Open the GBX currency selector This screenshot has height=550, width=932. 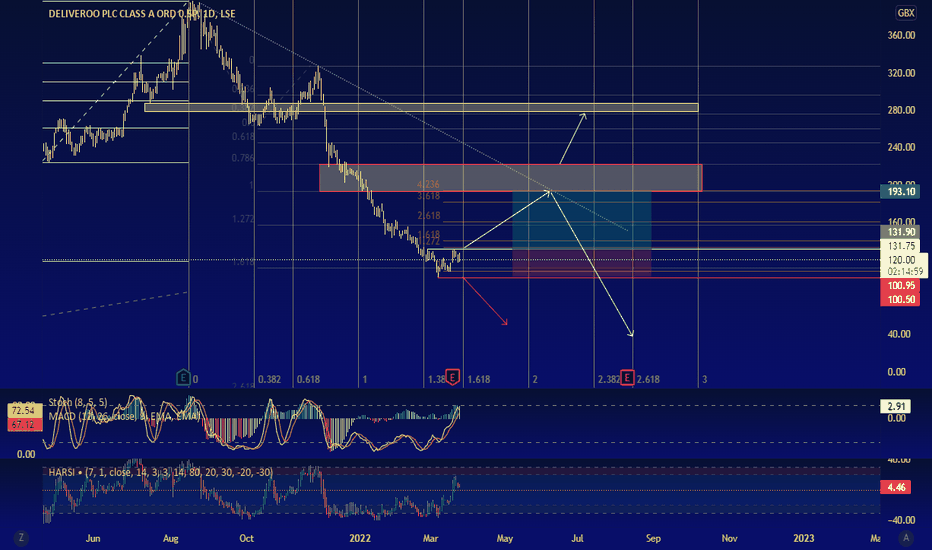coord(905,12)
